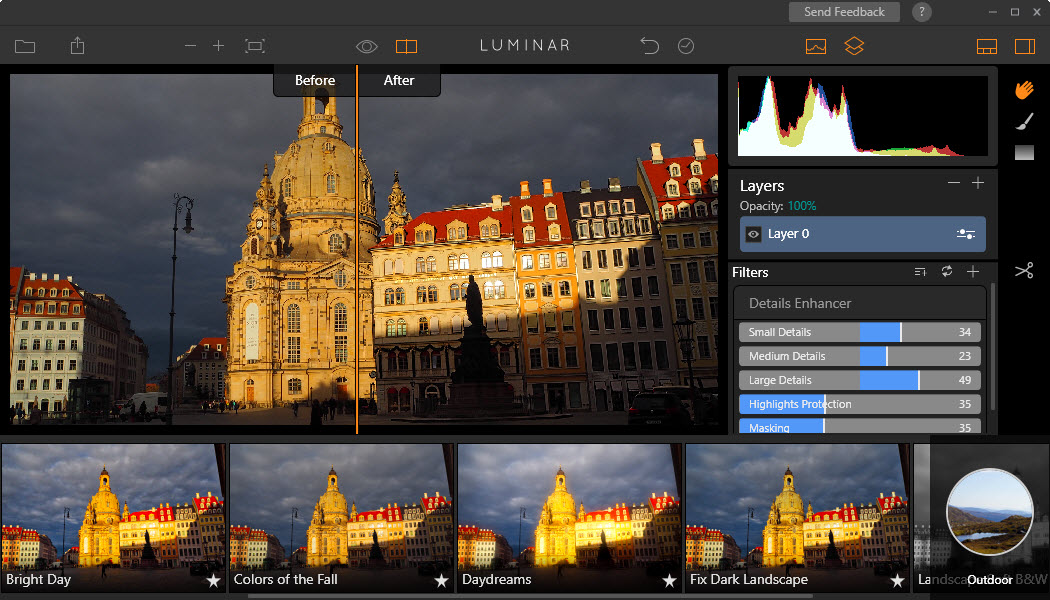Add new layer with plus in Layers
Viewport: 1050px width, 600px height.
point(978,183)
